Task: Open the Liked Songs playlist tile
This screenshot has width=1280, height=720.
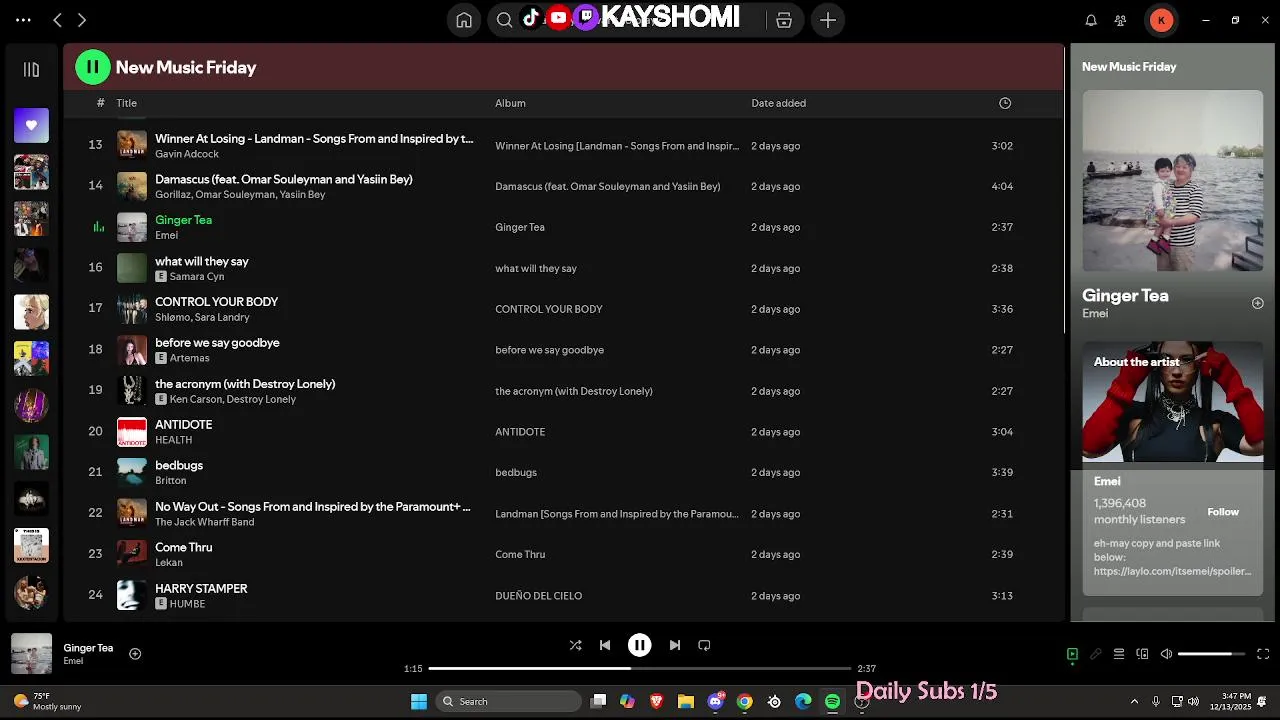Action: (x=31, y=125)
